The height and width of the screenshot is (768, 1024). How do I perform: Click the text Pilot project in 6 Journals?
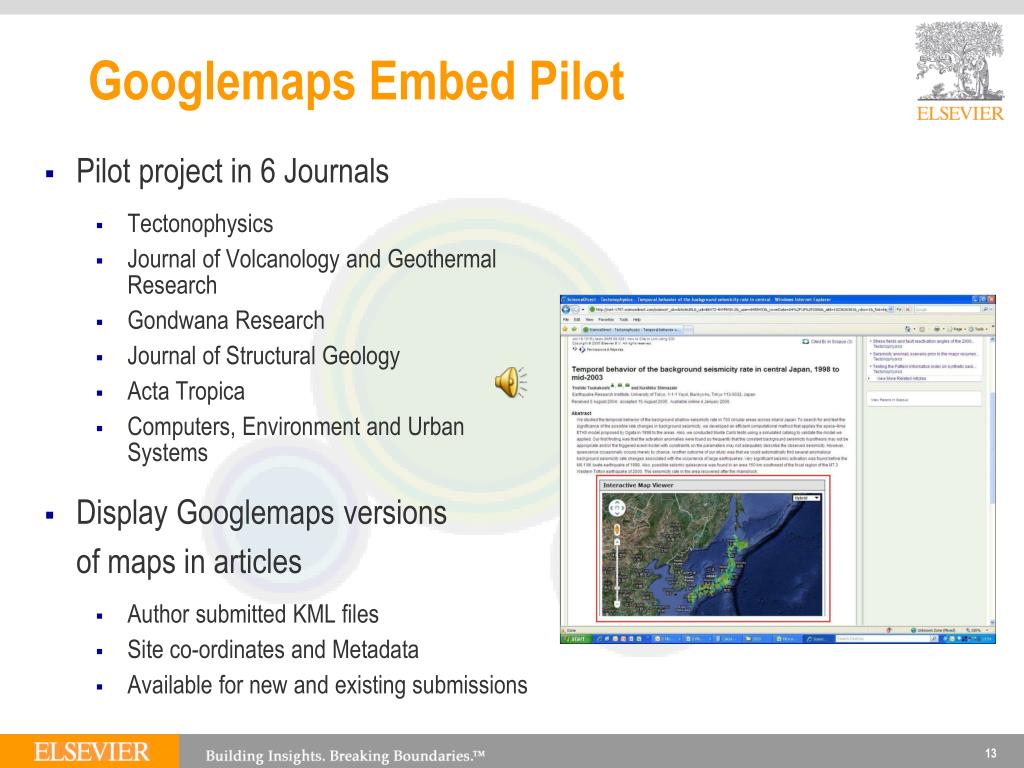tap(232, 172)
